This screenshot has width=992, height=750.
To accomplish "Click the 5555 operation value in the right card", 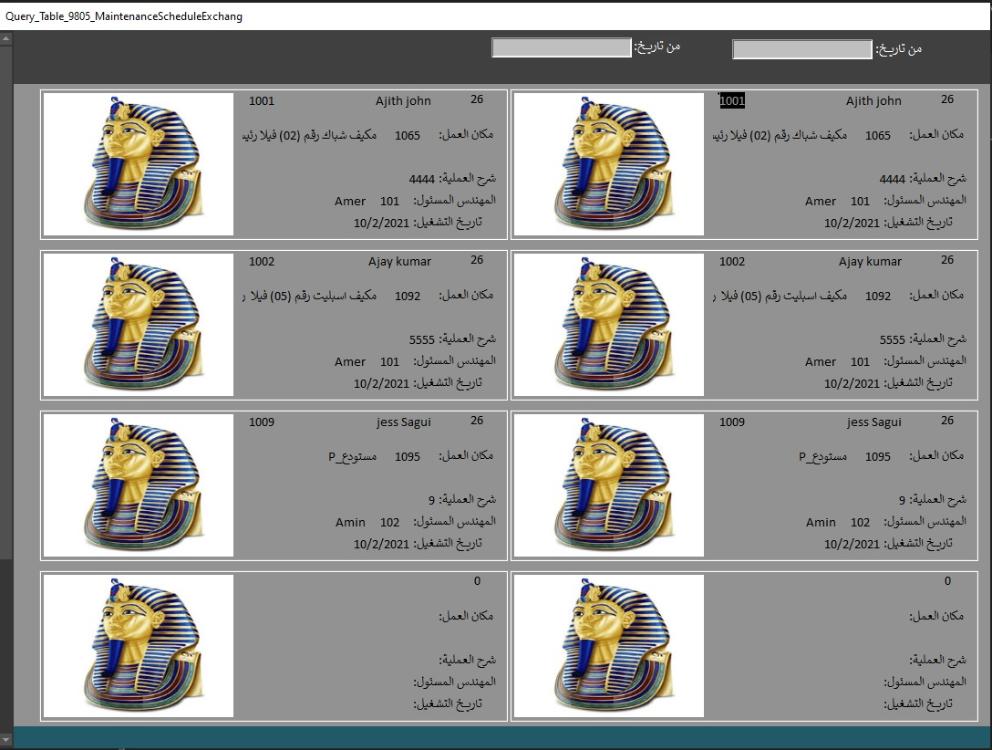I will tap(892, 340).
